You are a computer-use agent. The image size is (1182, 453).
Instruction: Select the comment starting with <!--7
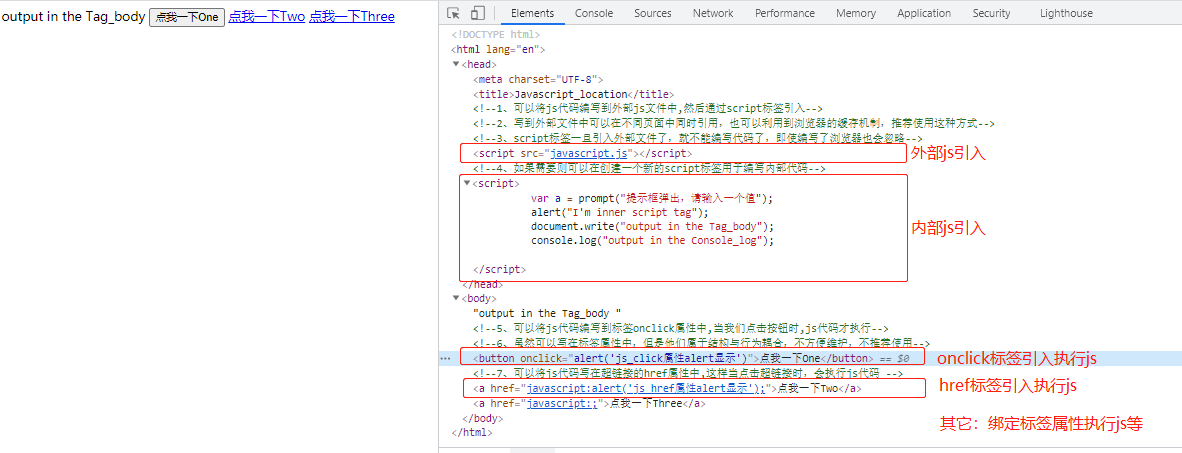click(688, 373)
